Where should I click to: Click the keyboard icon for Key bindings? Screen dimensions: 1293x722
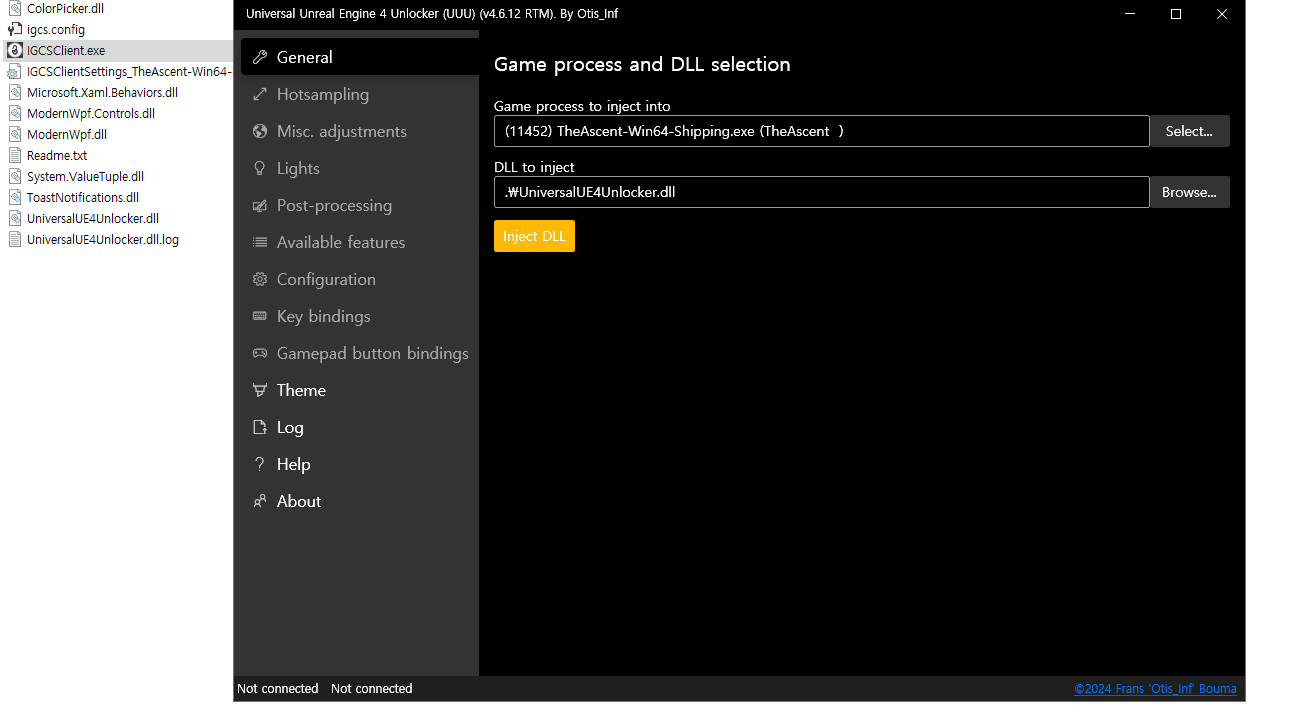[260, 316]
